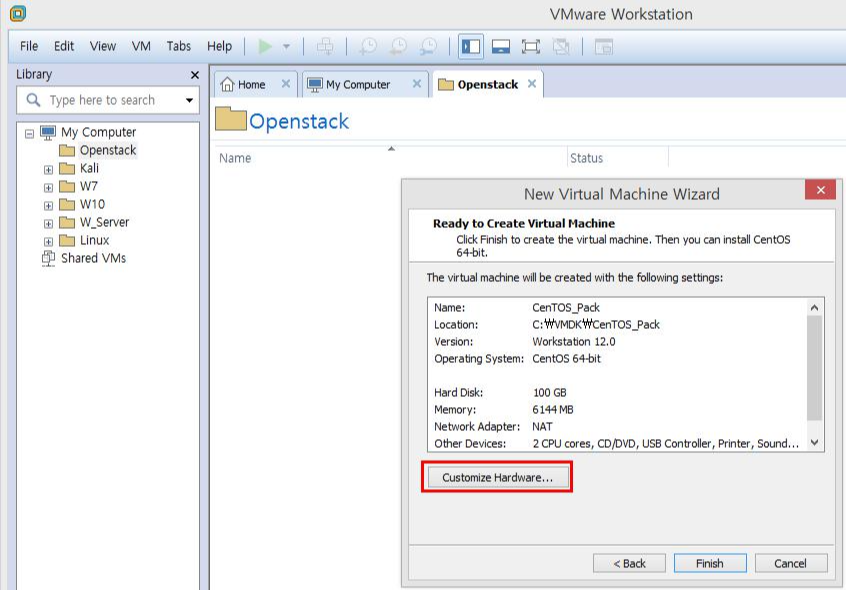Click the settings list scrollbar thumb
Image resolution: width=846 pixels, height=590 pixels.
(815, 368)
